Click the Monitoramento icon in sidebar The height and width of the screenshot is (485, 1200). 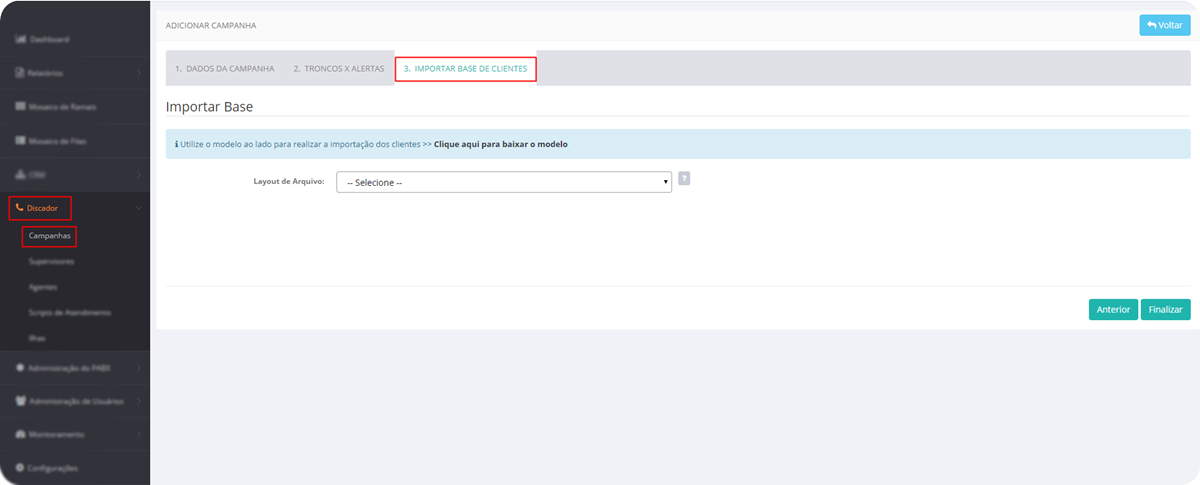[20, 435]
